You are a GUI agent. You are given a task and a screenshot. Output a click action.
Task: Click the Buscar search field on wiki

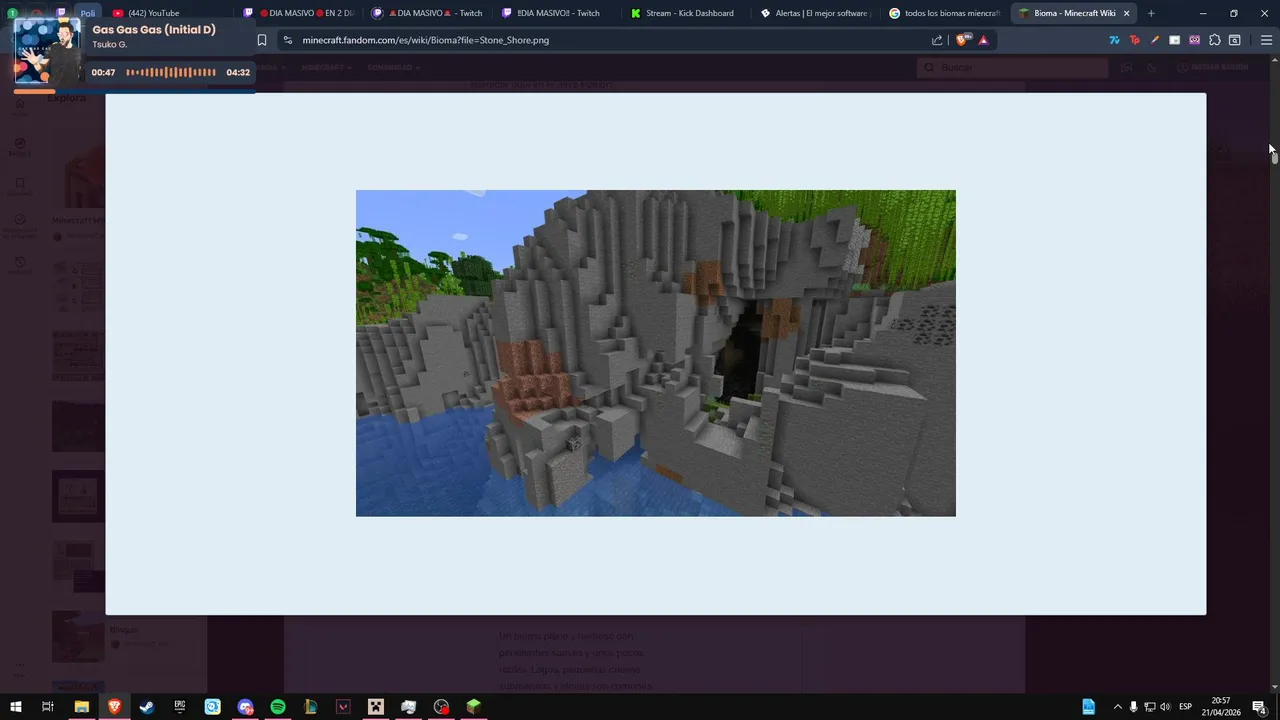[x=1013, y=67]
